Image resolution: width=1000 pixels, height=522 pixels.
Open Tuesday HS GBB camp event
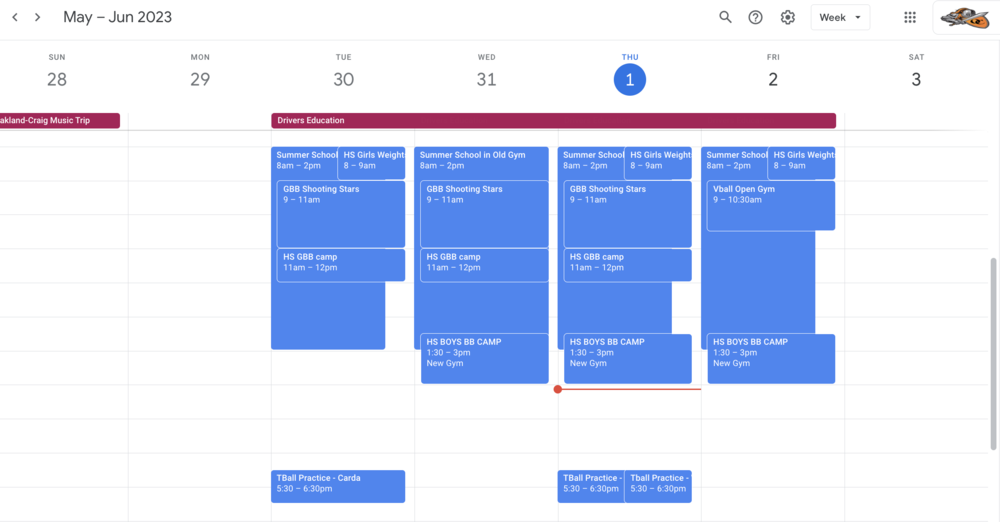341,265
